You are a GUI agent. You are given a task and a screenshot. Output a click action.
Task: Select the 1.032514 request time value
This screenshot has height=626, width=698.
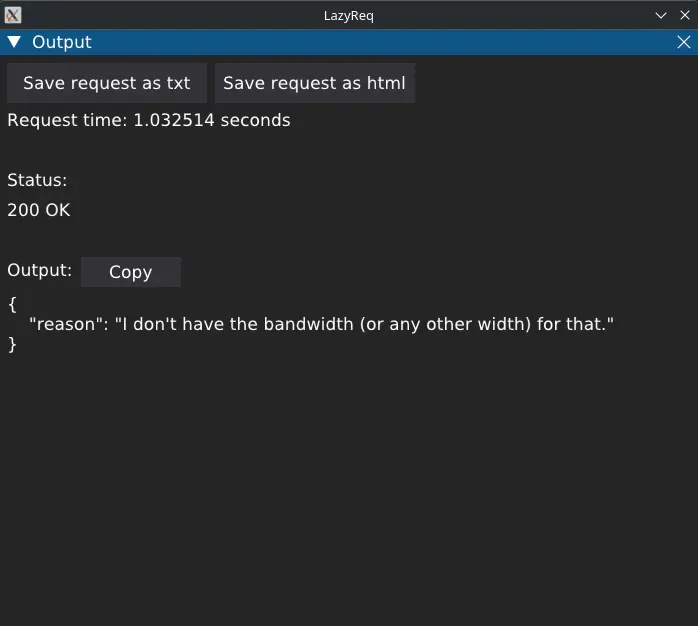174,120
